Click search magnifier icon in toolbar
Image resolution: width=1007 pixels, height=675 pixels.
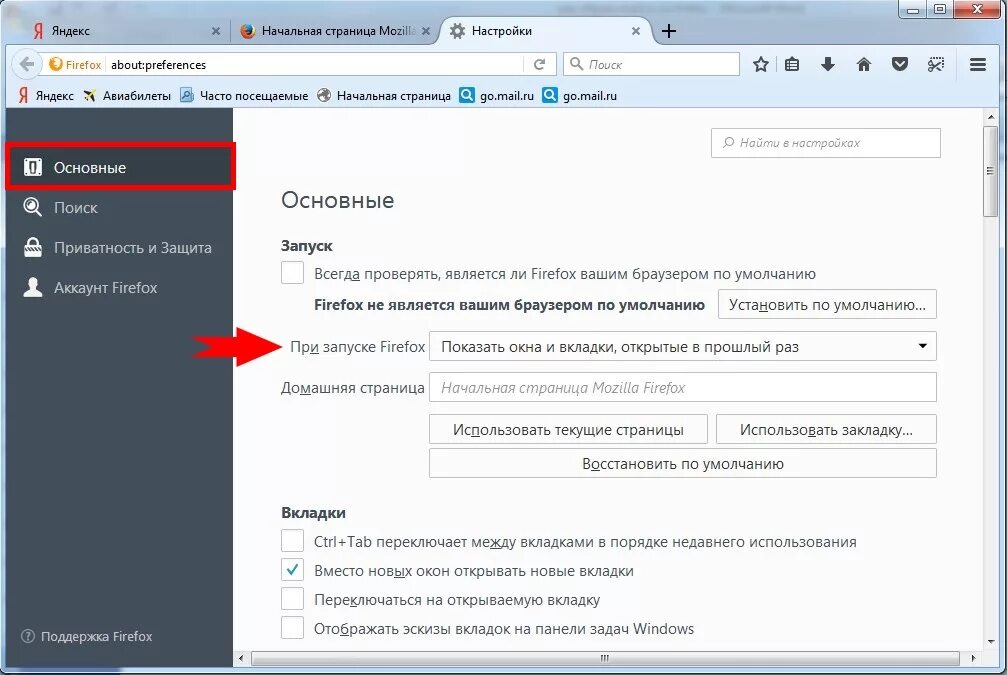pyautogui.click(x=577, y=64)
